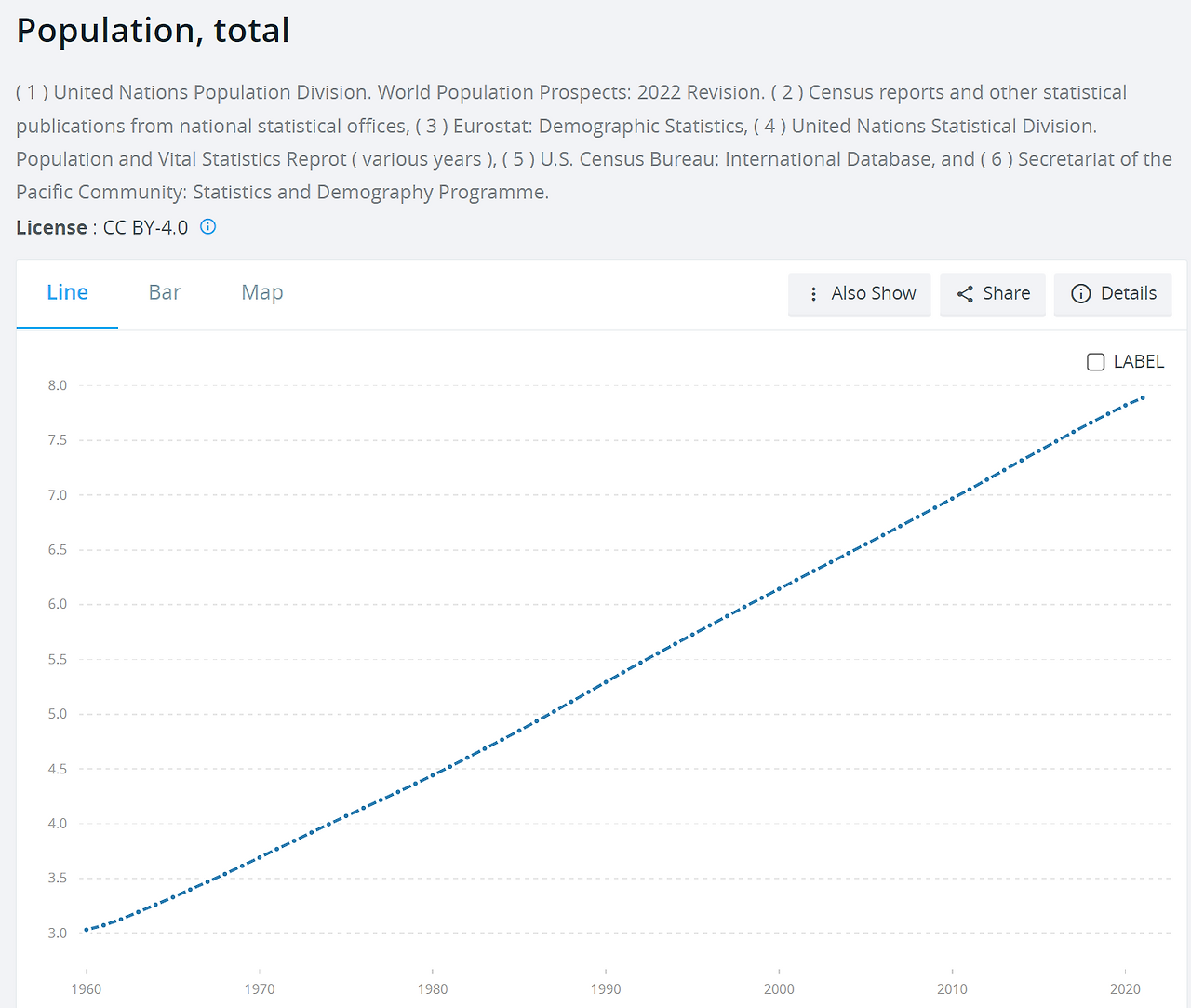Click the first data point at 1960
The image size is (1191, 1008).
coord(87,930)
